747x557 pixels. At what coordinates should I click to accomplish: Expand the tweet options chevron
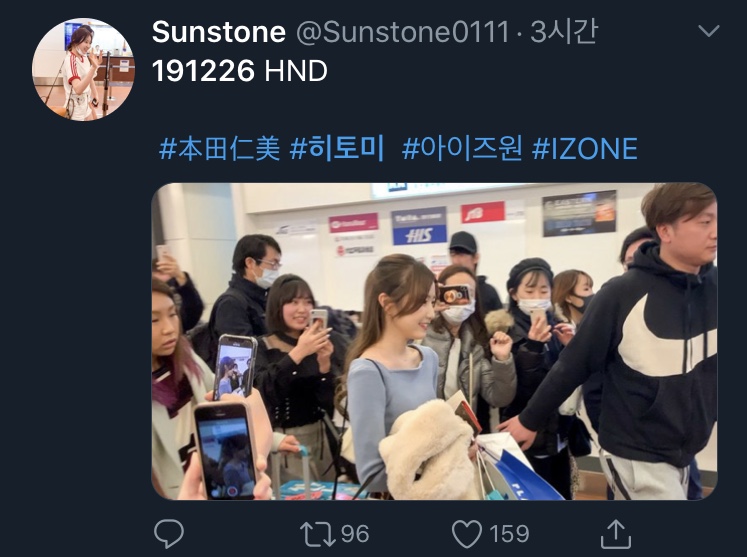tap(708, 31)
